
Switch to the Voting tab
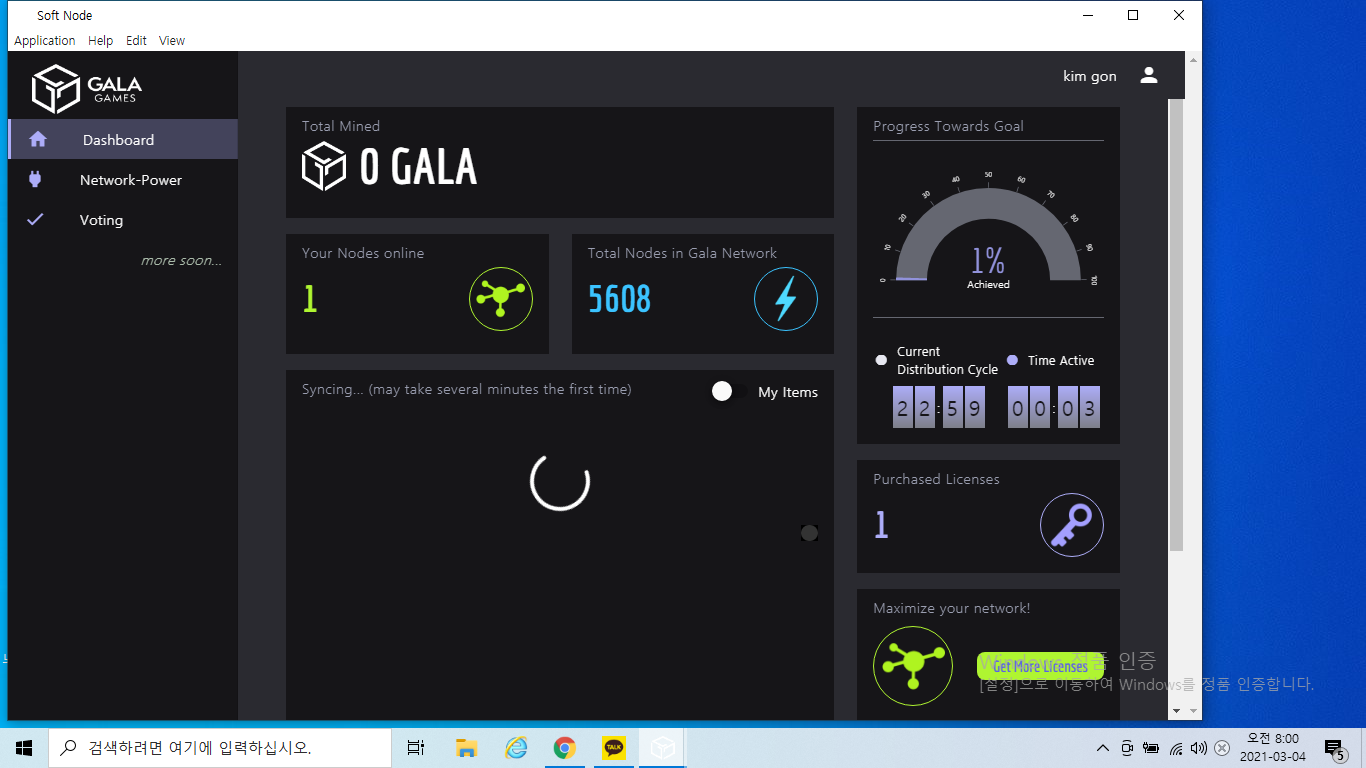pyautogui.click(x=123, y=220)
